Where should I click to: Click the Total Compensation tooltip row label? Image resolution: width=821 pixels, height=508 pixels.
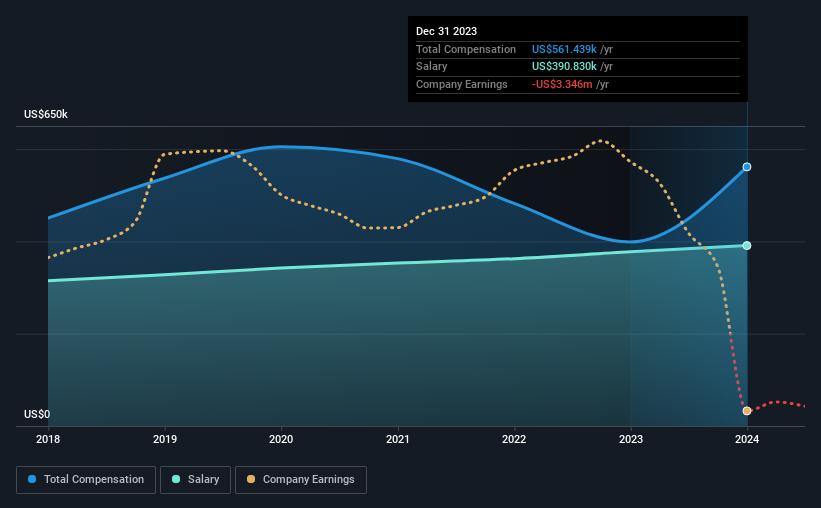[466, 49]
